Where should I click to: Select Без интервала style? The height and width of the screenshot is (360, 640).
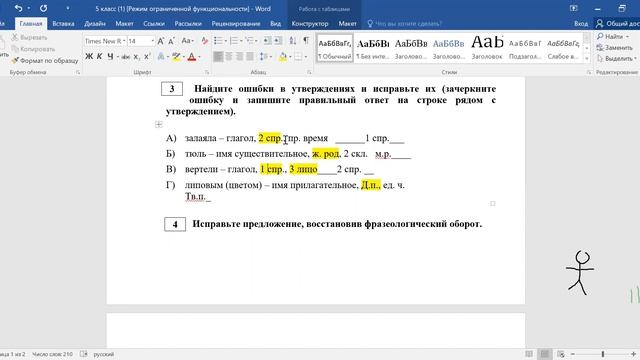373,48
